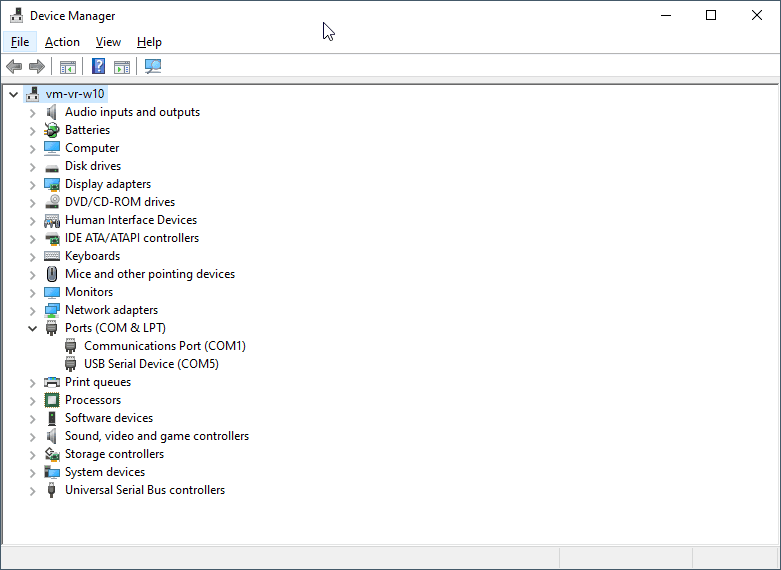
Task: Click the Keyboards category icon
Action: 52,256
